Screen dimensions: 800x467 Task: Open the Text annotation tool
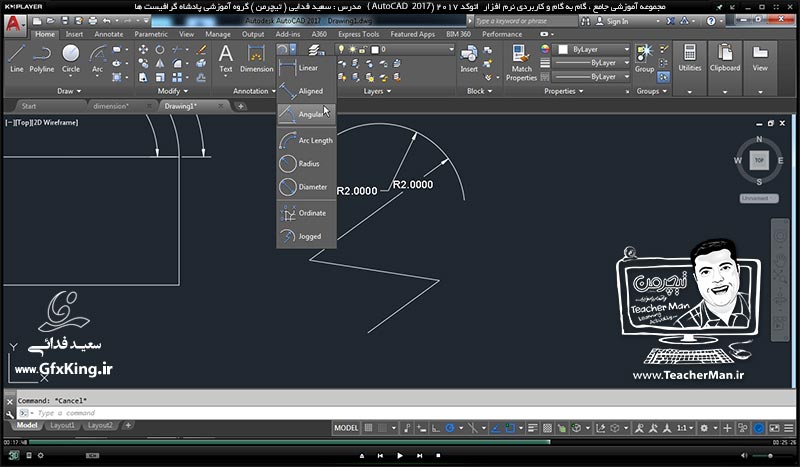pos(226,59)
